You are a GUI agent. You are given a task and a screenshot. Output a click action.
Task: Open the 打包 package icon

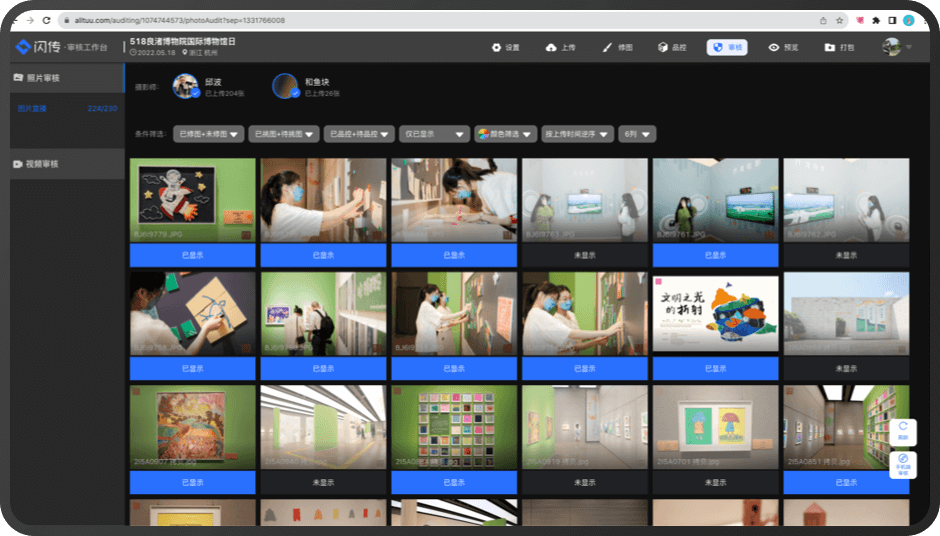(x=838, y=47)
